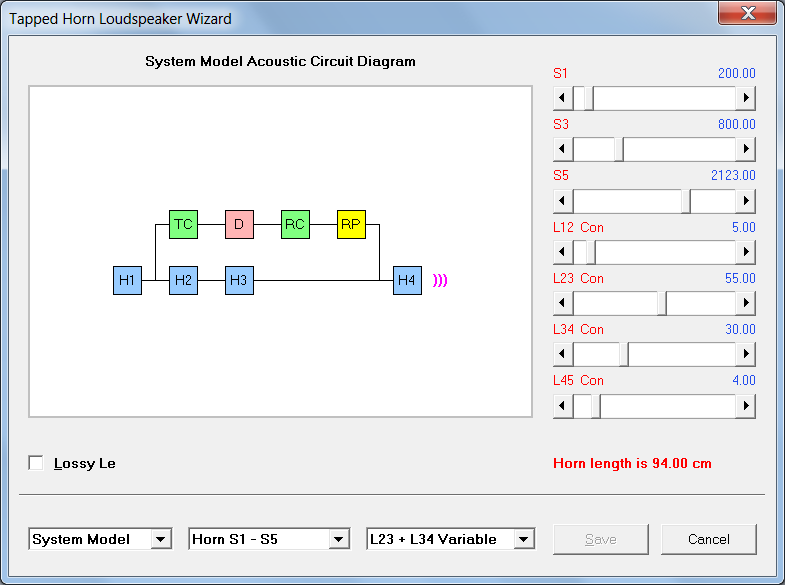The width and height of the screenshot is (785, 585).
Task: Decrease L34 Con with its left arrow
Action: 563,354
